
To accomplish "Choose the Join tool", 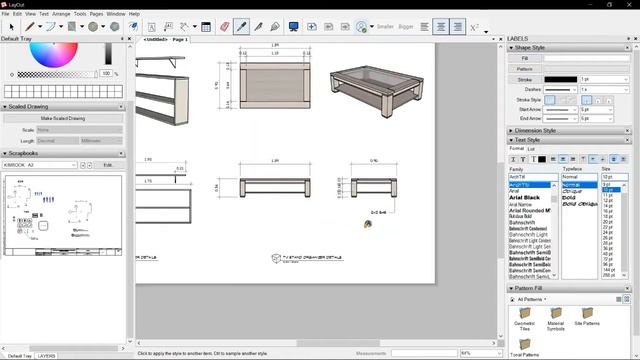I will click(275, 27).
